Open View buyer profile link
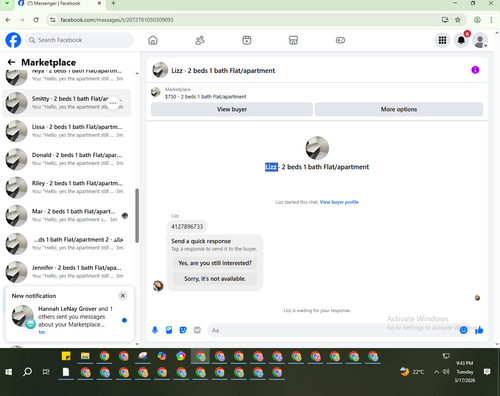 click(x=339, y=202)
